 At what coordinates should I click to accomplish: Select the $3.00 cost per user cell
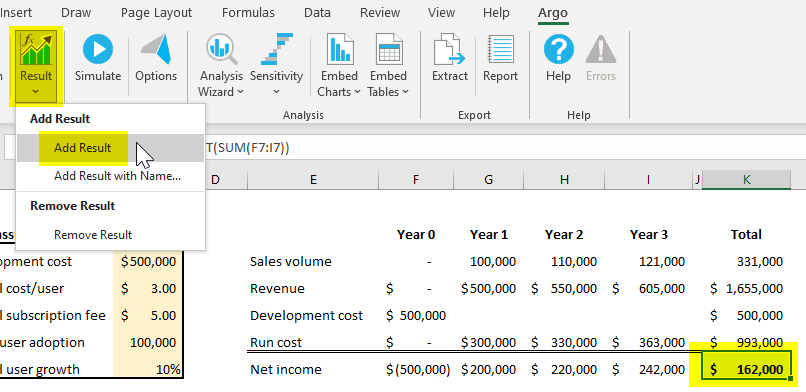tap(148, 289)
